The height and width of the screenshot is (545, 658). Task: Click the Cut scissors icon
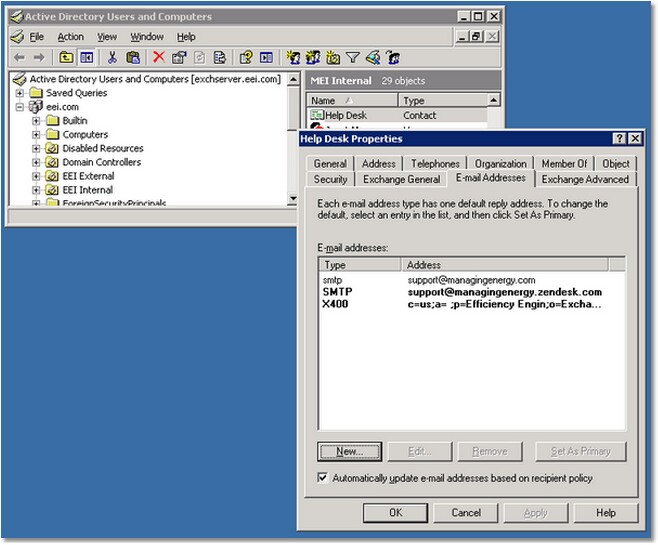tap(112, 57)
